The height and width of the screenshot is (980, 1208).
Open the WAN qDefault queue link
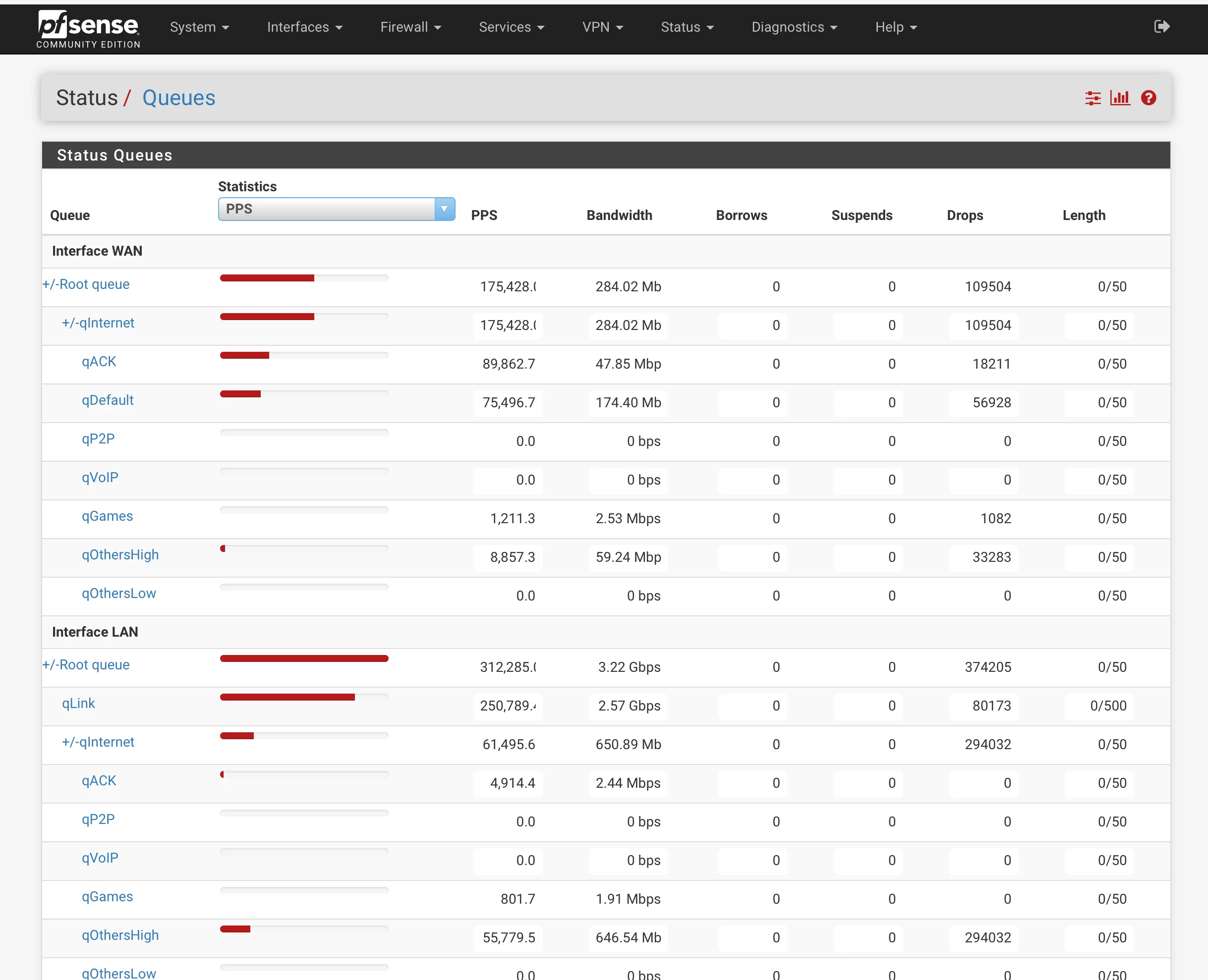pyautogui.click(x=107, y=400)
